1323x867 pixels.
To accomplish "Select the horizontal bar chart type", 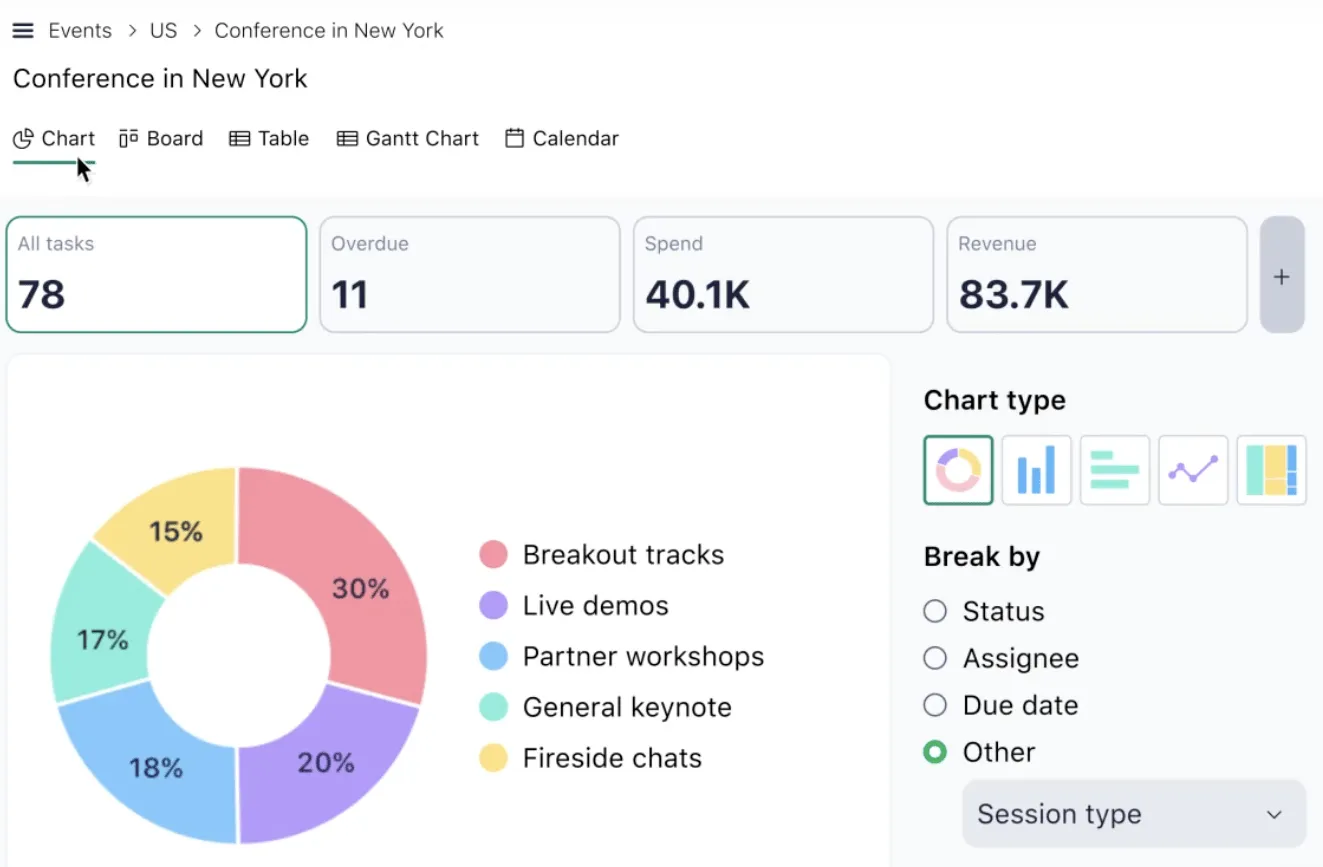I will pyautogui.click(x=1114, y=470).
